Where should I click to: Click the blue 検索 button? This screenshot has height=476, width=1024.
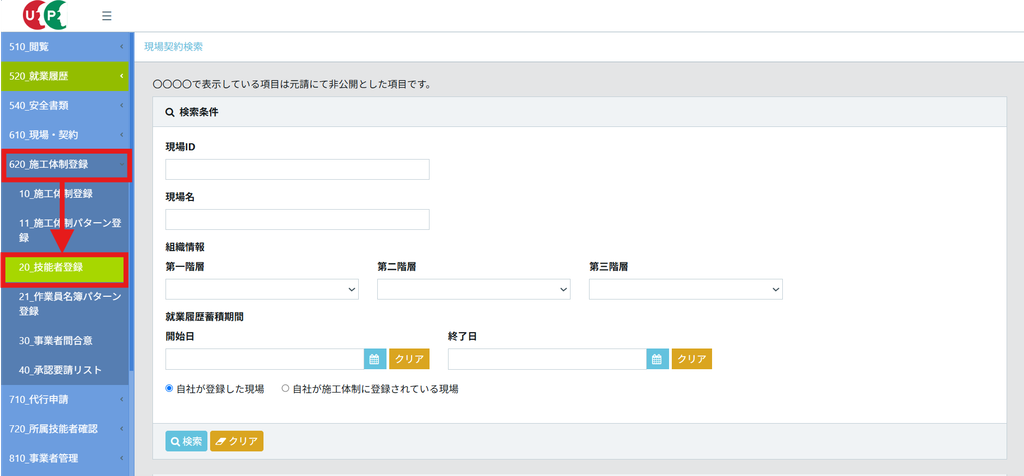click(186, 441)
